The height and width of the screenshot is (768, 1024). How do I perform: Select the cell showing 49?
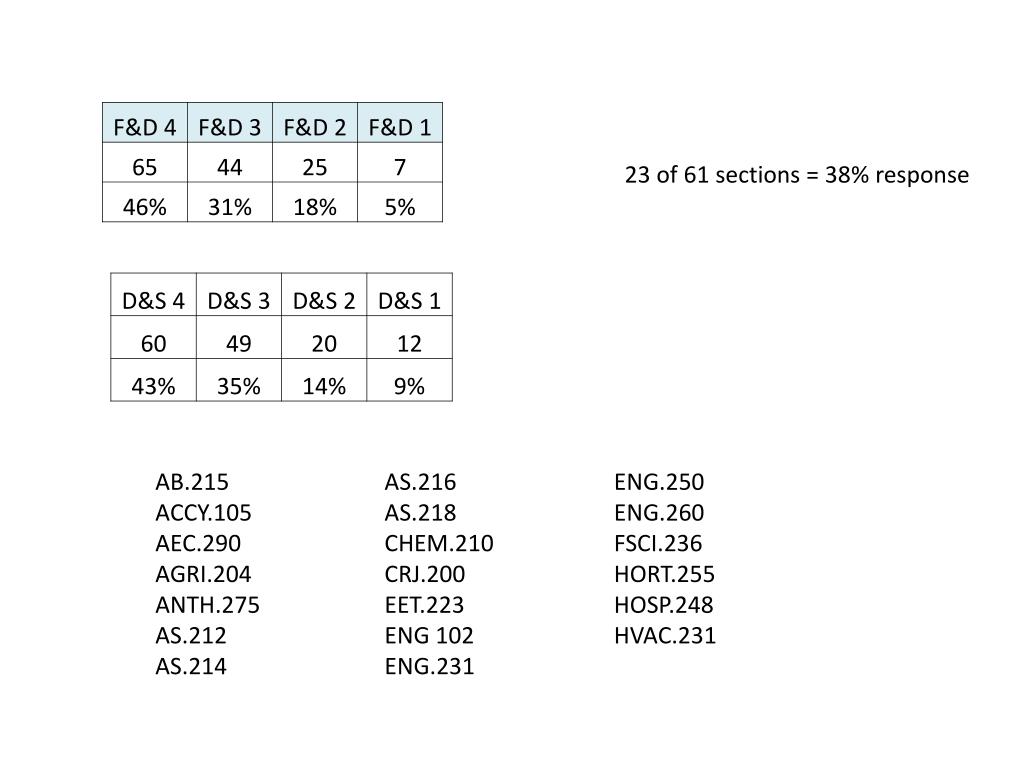[239, 338]
